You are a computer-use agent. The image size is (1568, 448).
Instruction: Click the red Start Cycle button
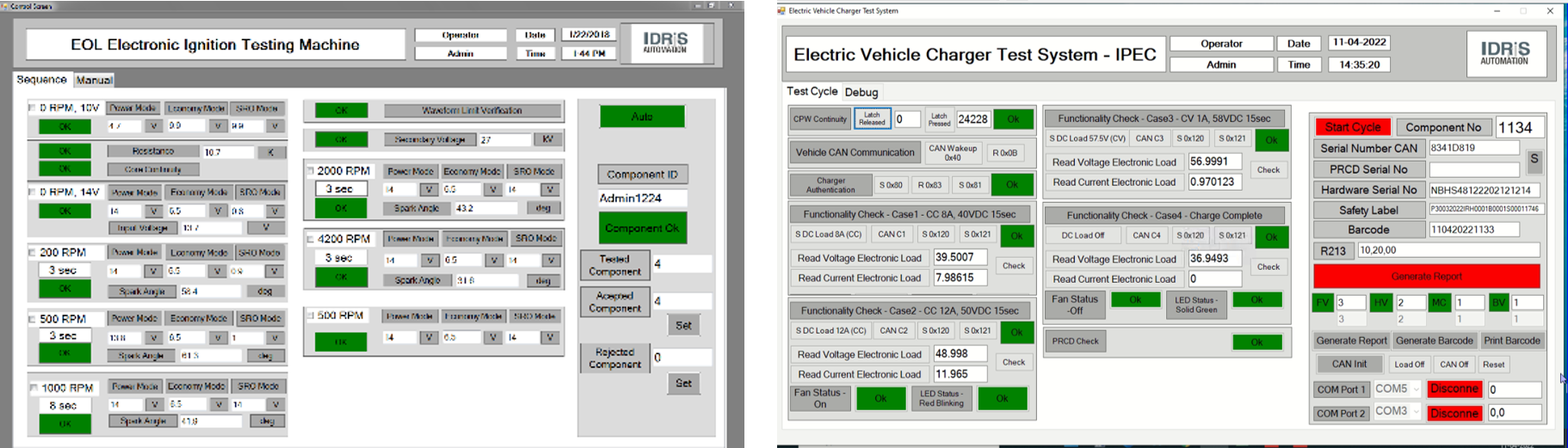pos(1352,127)
